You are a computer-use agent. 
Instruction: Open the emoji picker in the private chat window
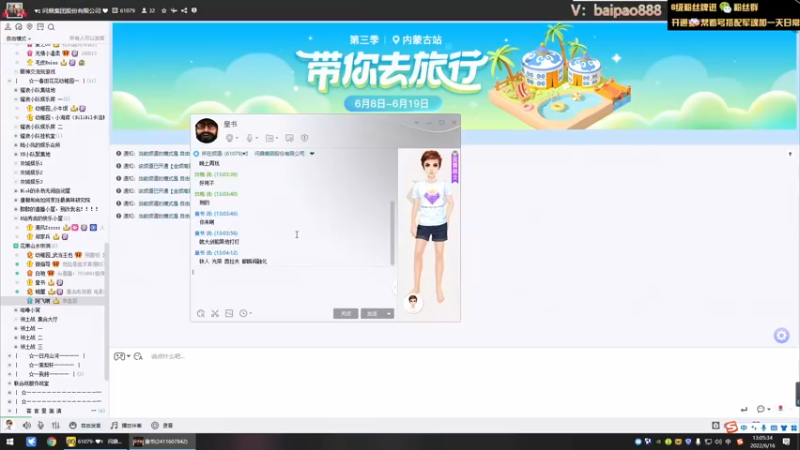[x=201, y=314]
